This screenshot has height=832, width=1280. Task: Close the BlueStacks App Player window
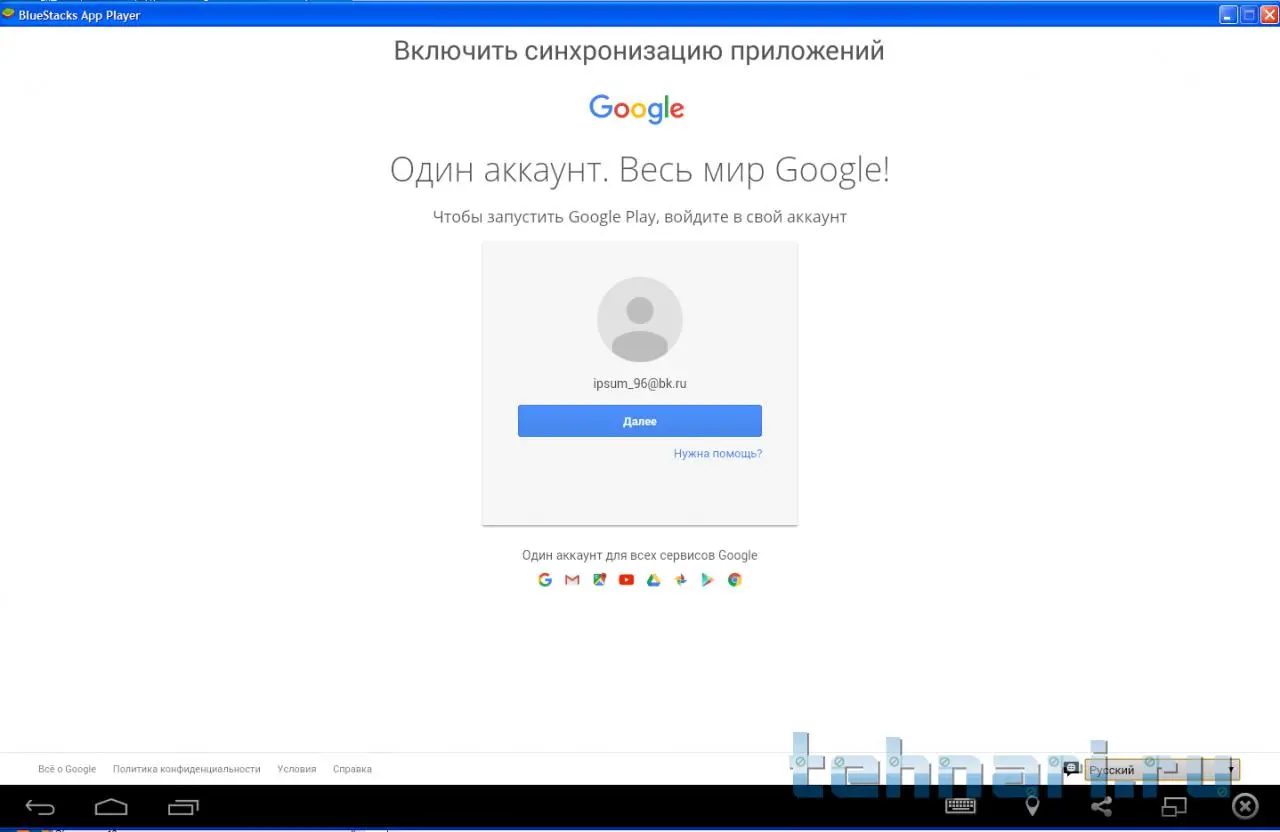[1268, 15]
